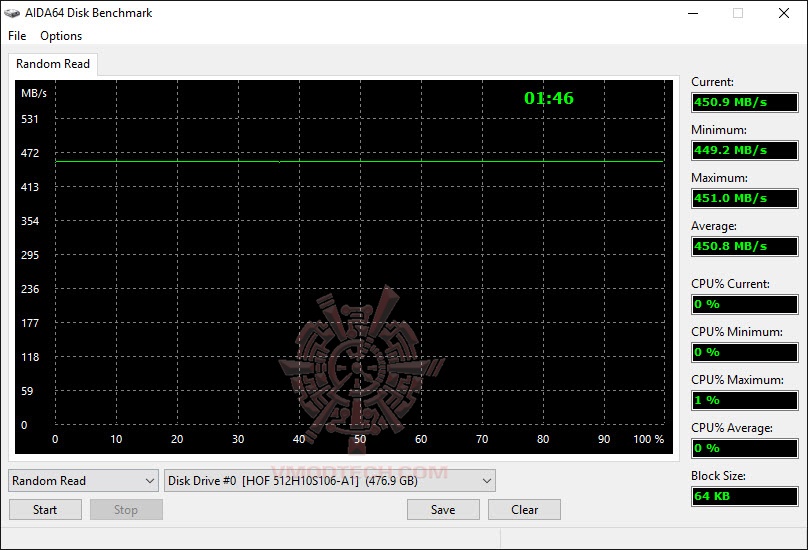Click the Stop button

click(126, 510)
